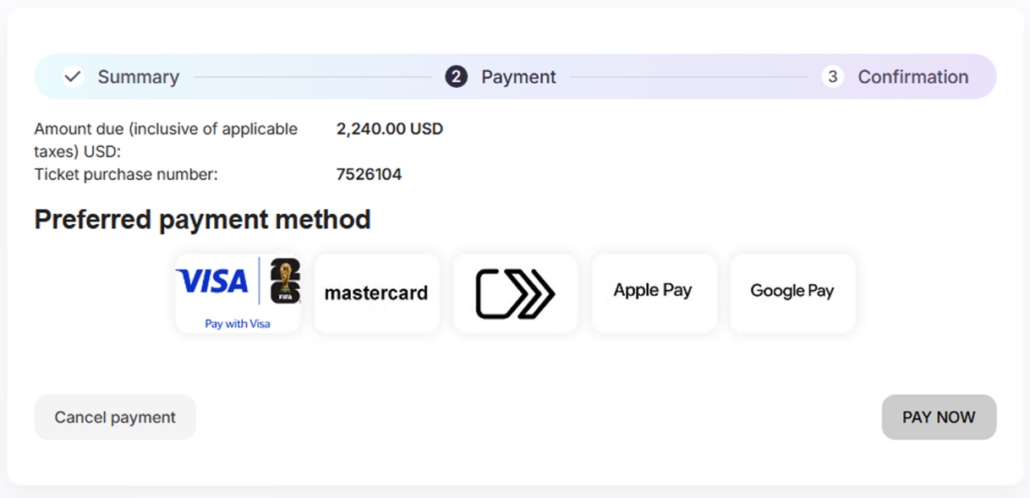Image resolution: width=1030 pixels, height=498 pixels.
Task: Click ticket purchase number 7526104
Action: [x=369, y=174]
